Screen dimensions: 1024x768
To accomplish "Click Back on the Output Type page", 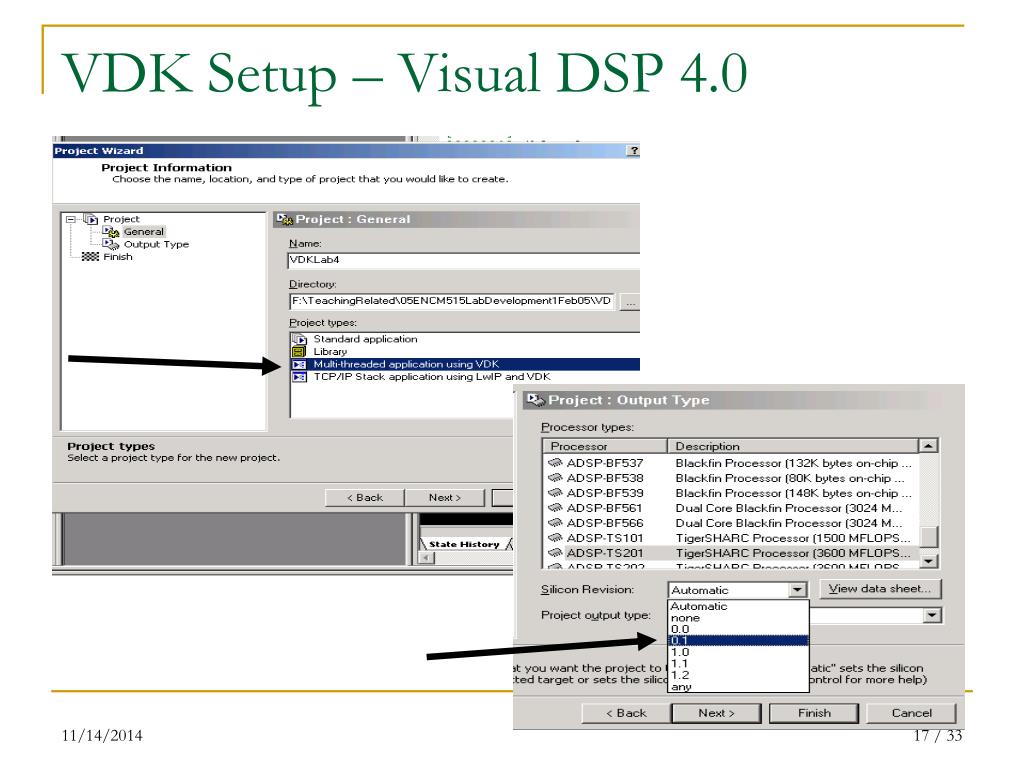I will 626,713.
